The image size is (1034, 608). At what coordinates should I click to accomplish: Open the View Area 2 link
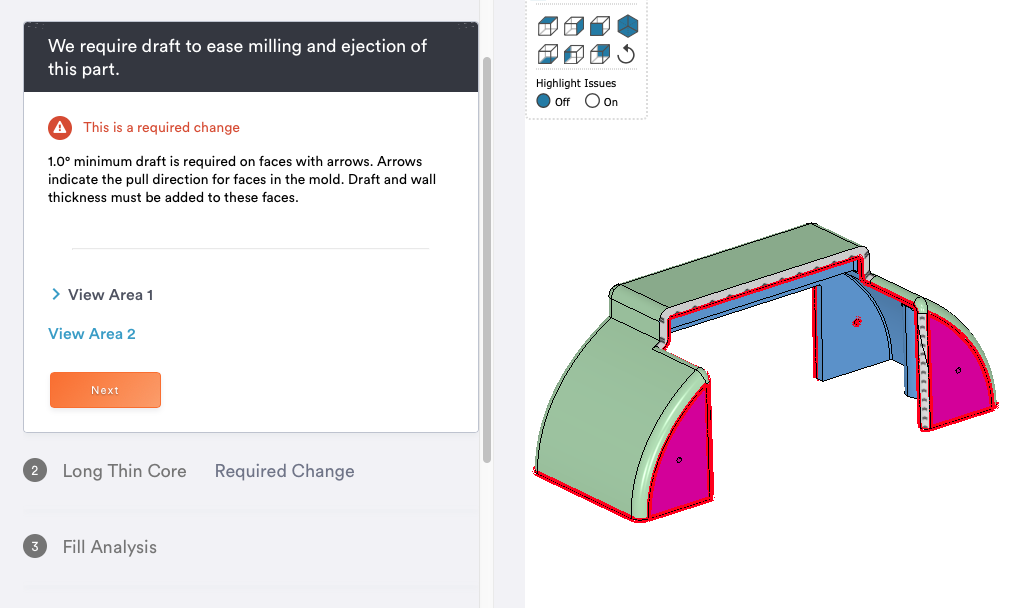pyautogui.click(x=92, y=334)
